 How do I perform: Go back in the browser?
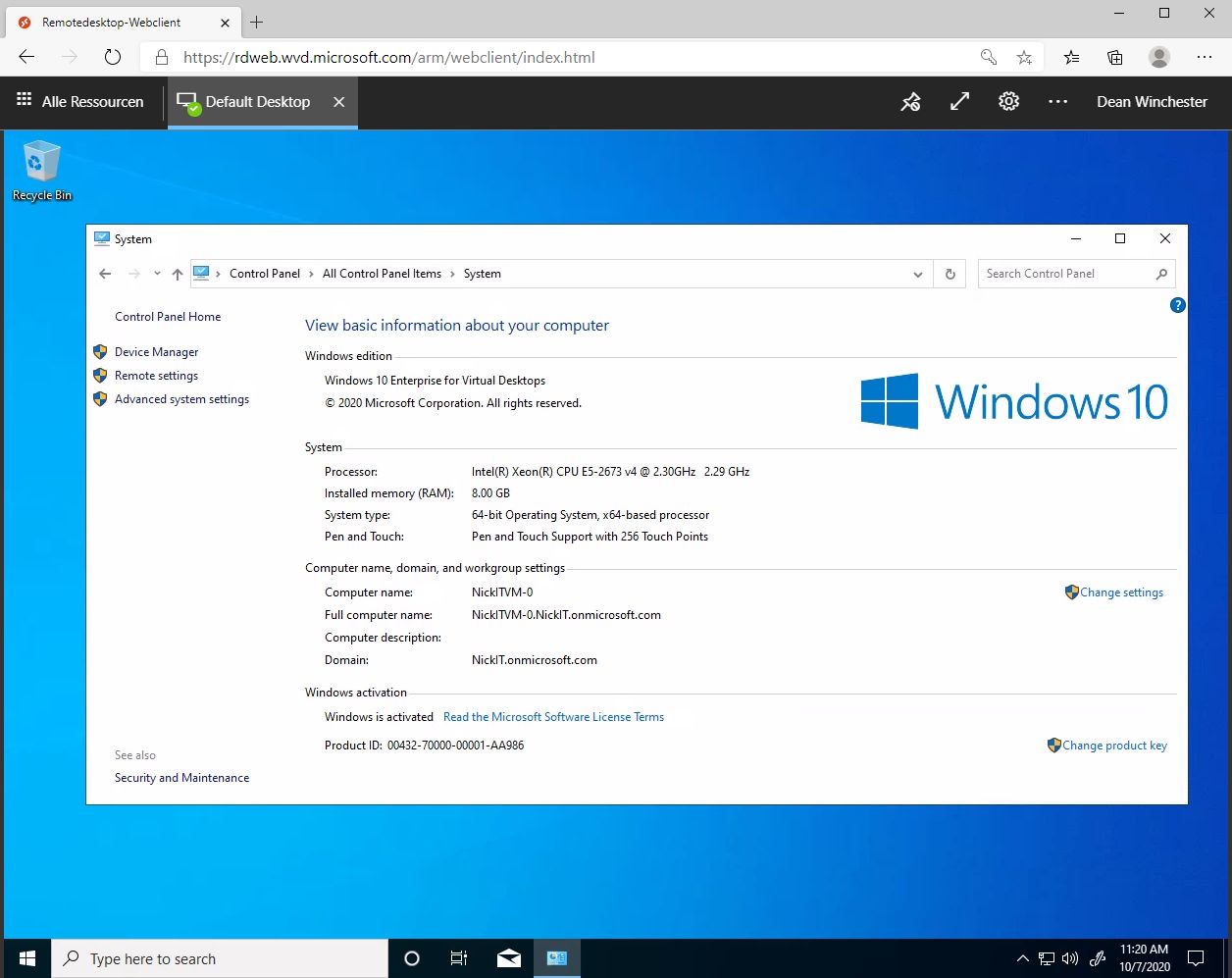[26, 57]
